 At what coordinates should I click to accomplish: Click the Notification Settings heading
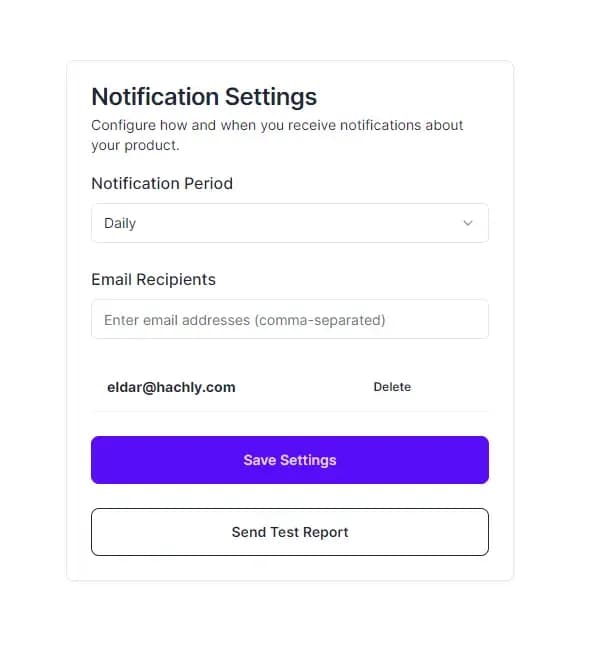(204, 97)
